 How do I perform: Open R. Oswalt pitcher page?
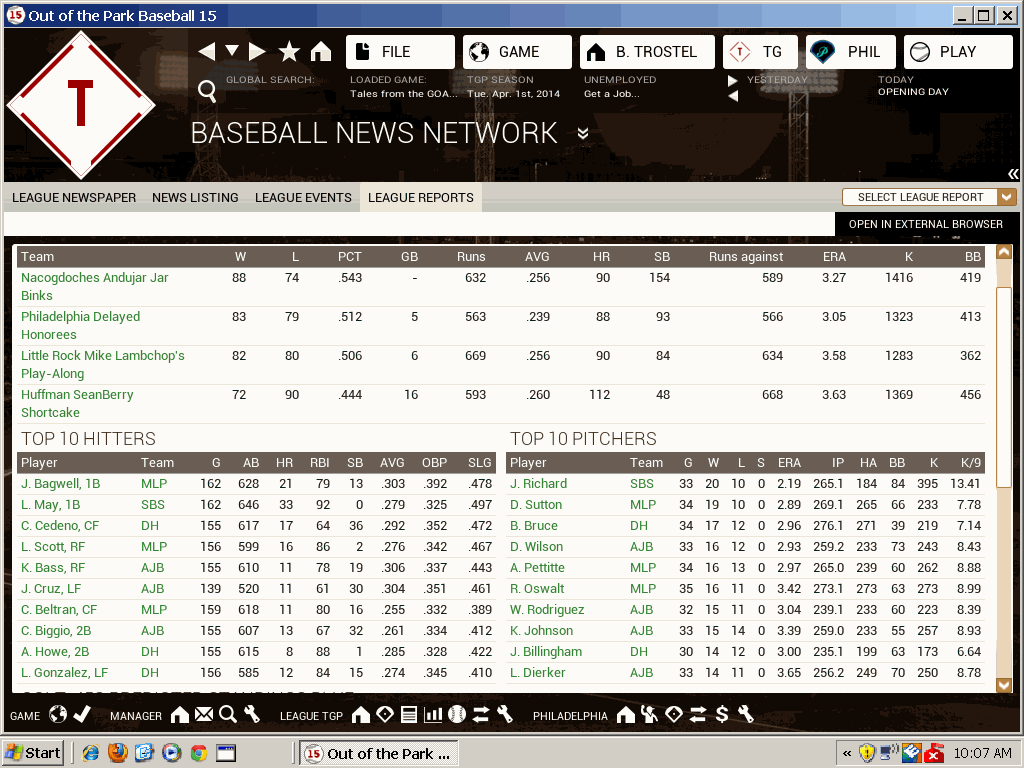click(537, 588)
